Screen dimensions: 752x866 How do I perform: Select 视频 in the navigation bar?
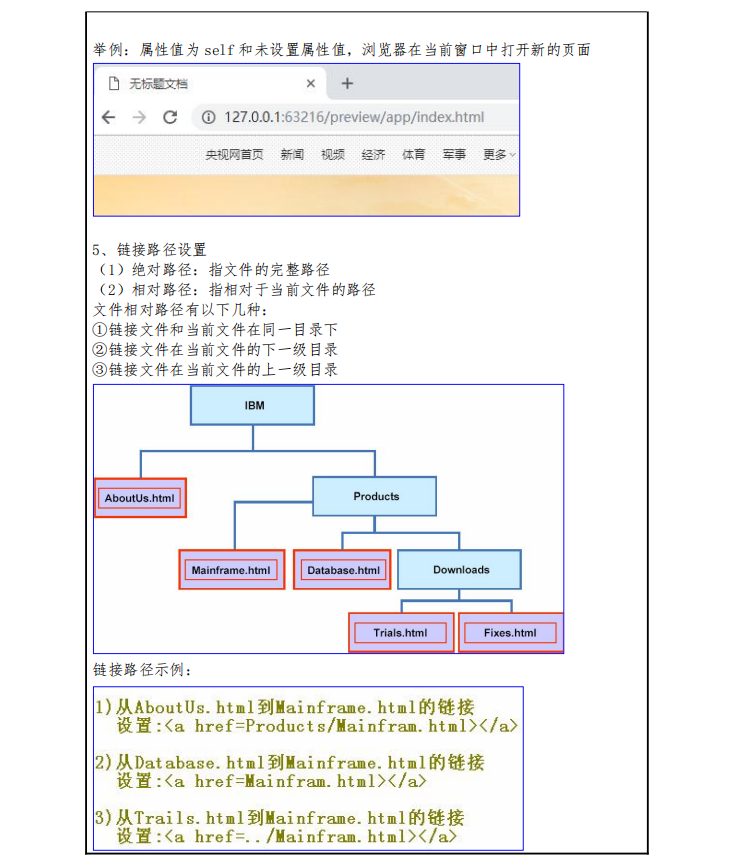[x=333, y=155]
